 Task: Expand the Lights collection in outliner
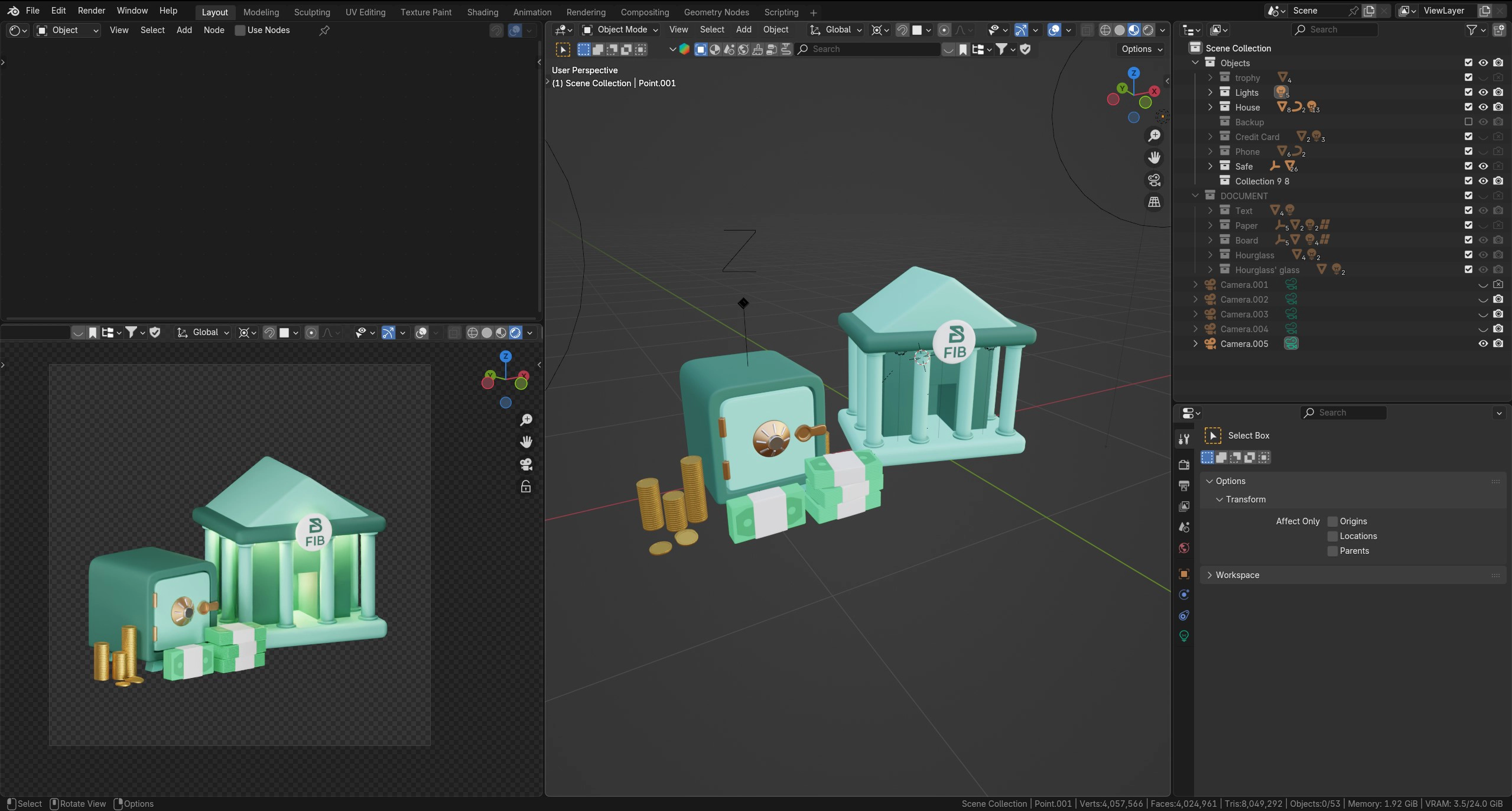[x=1210, y=92]
